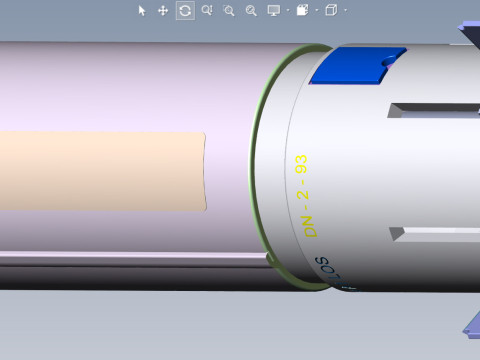Choose the zoom in/out magnifier tool
This screenshot has width=480, height=360.
coord(207,11)
